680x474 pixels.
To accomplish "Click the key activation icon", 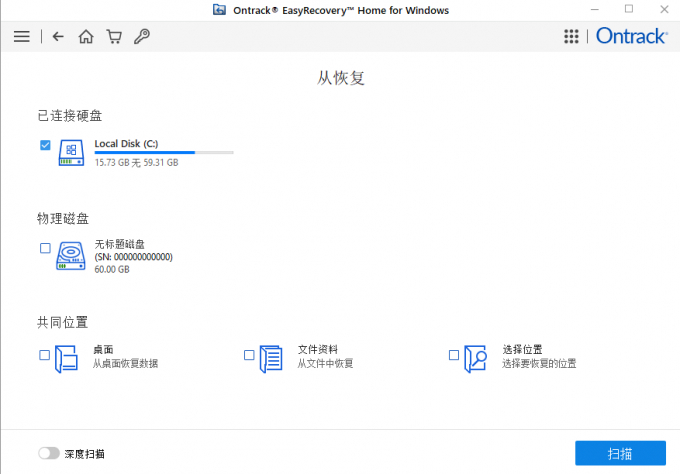I will 142,36.
